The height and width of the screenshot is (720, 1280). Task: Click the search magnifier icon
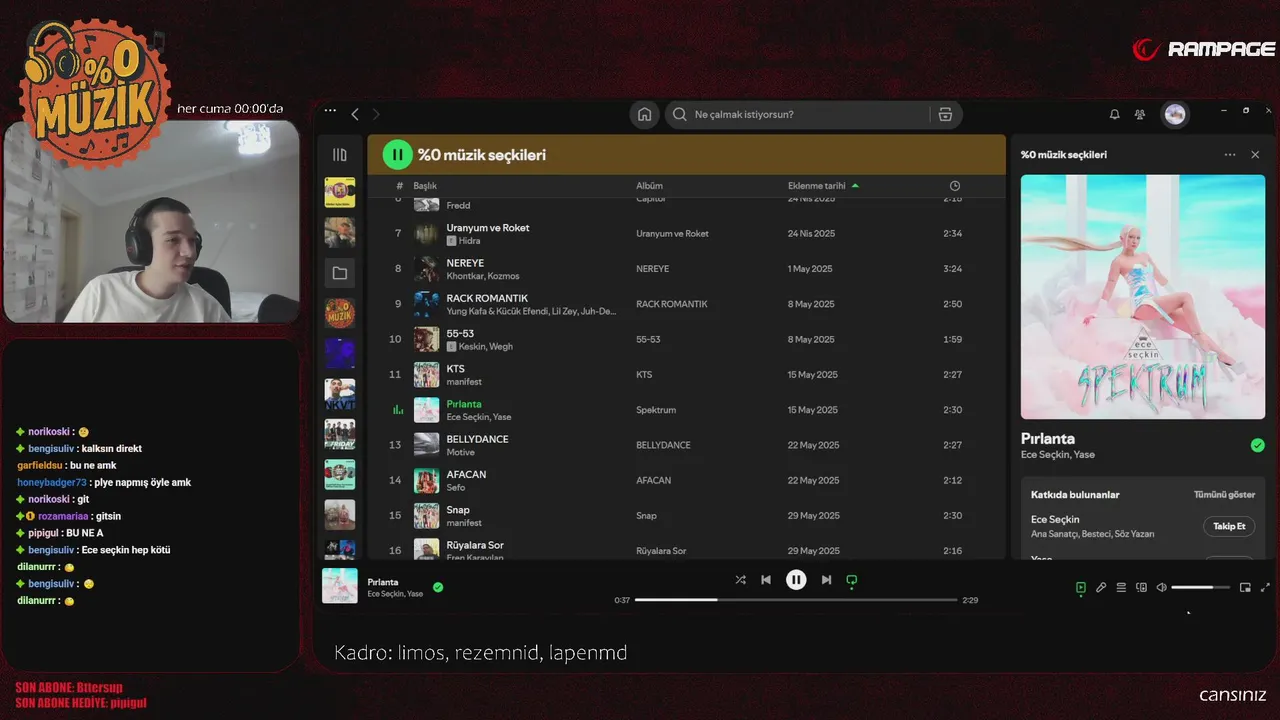(x=680, y=114)
